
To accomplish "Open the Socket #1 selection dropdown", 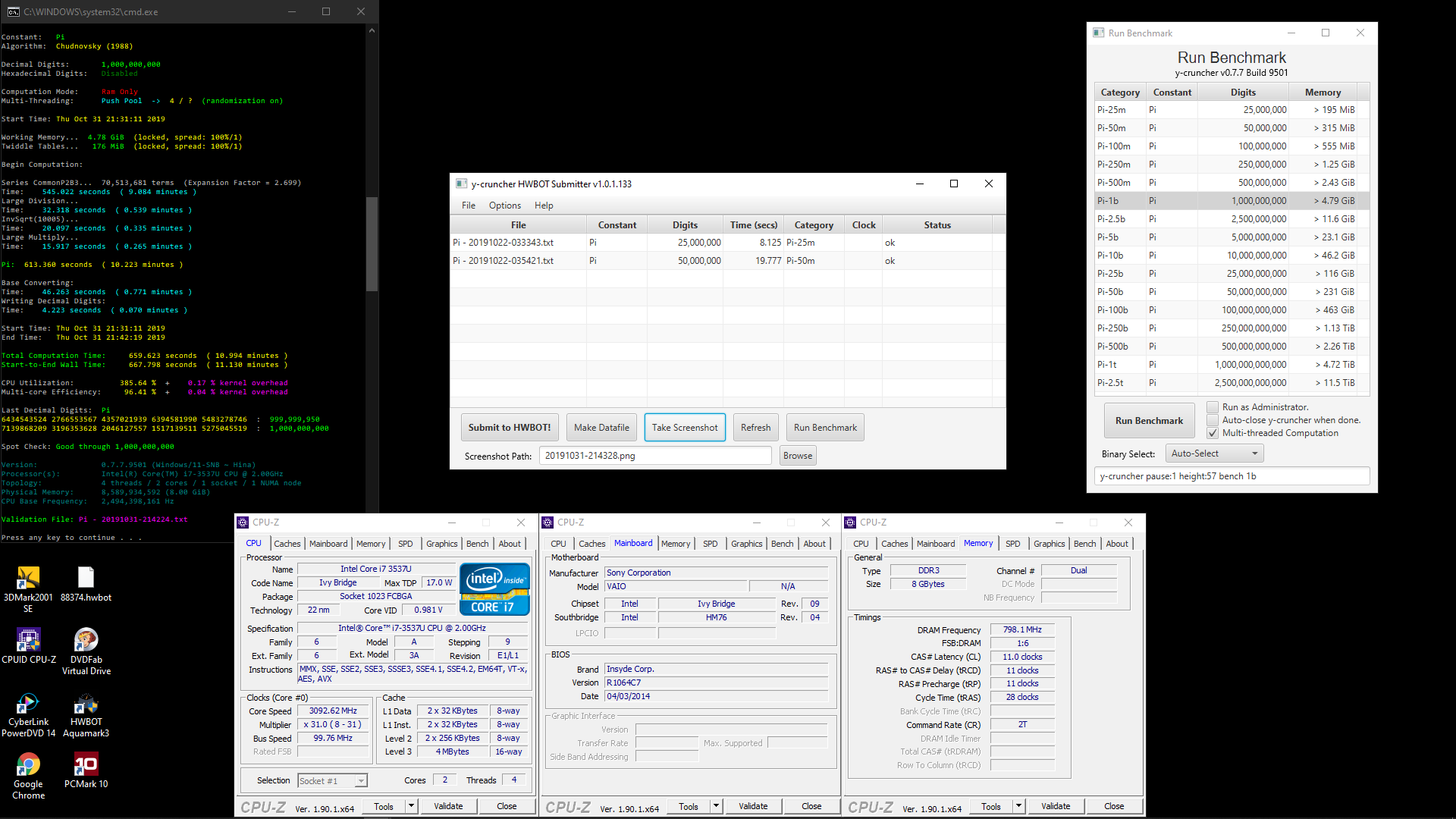I will (x=332, y=780).
